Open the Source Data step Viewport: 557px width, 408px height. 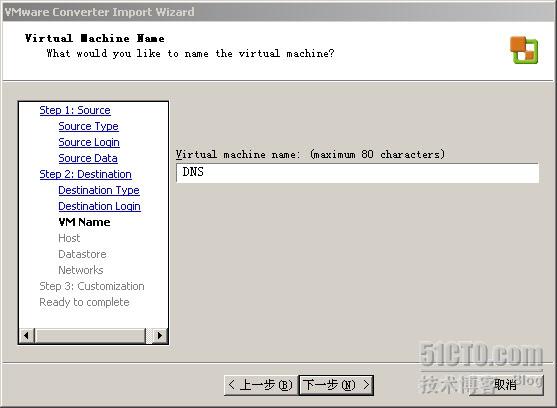(x=88, y=158)
